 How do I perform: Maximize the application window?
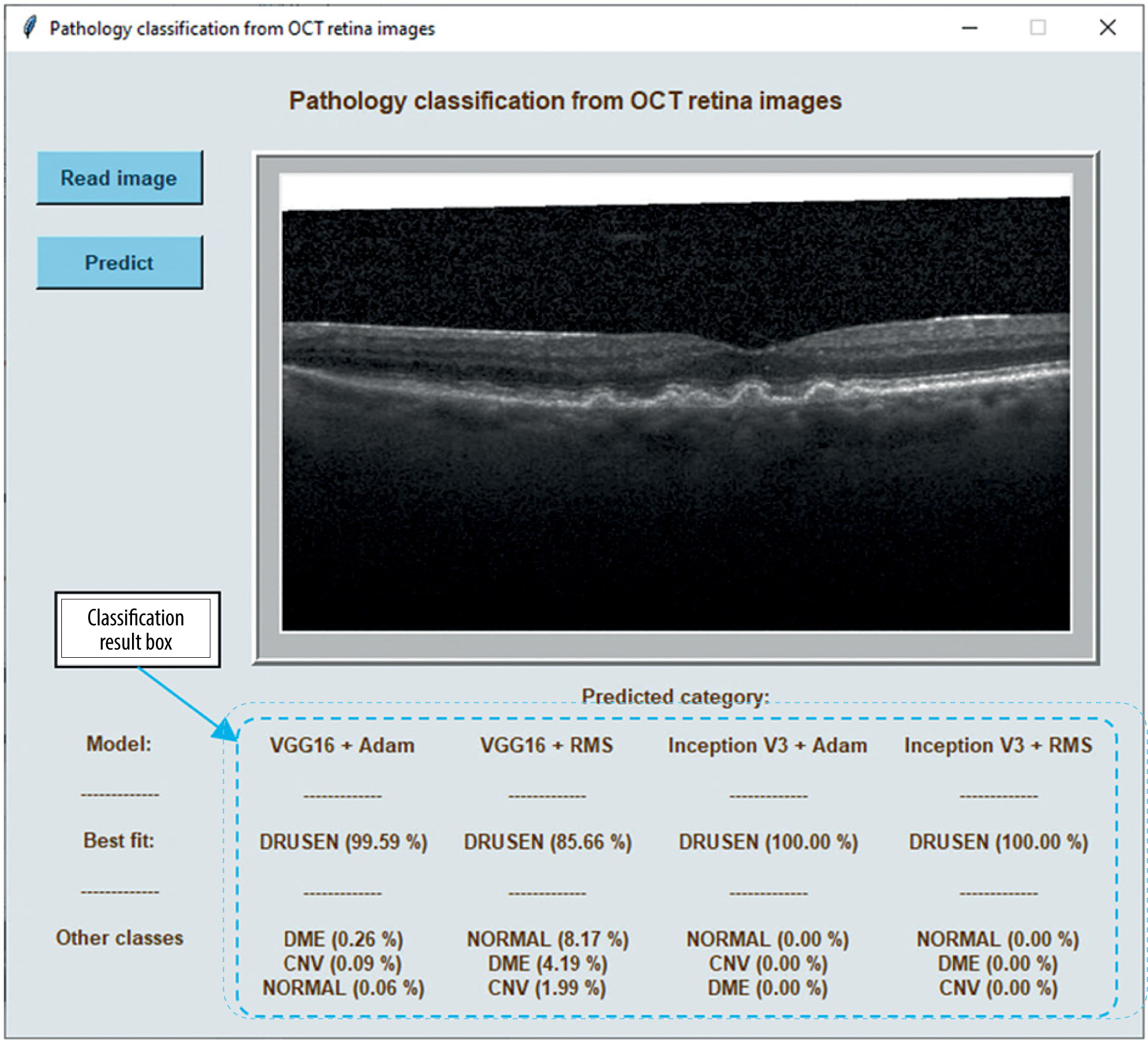point(1038,27)
